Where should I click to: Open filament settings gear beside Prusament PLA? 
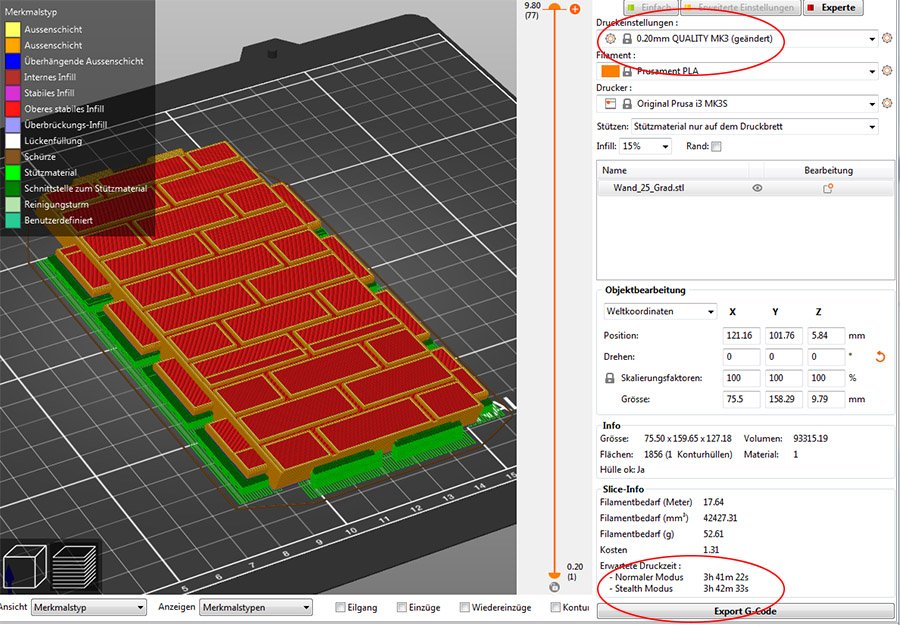click(886, 71)
